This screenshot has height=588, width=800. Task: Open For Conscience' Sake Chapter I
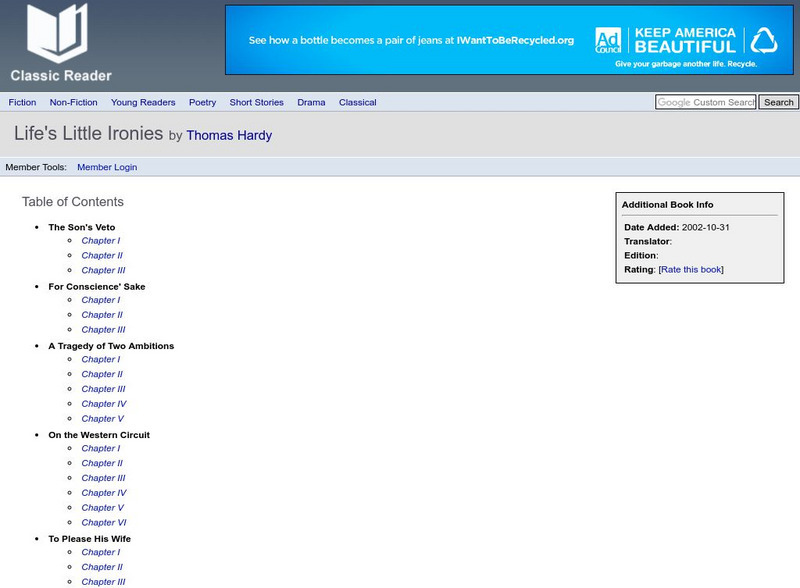(101, 300)
